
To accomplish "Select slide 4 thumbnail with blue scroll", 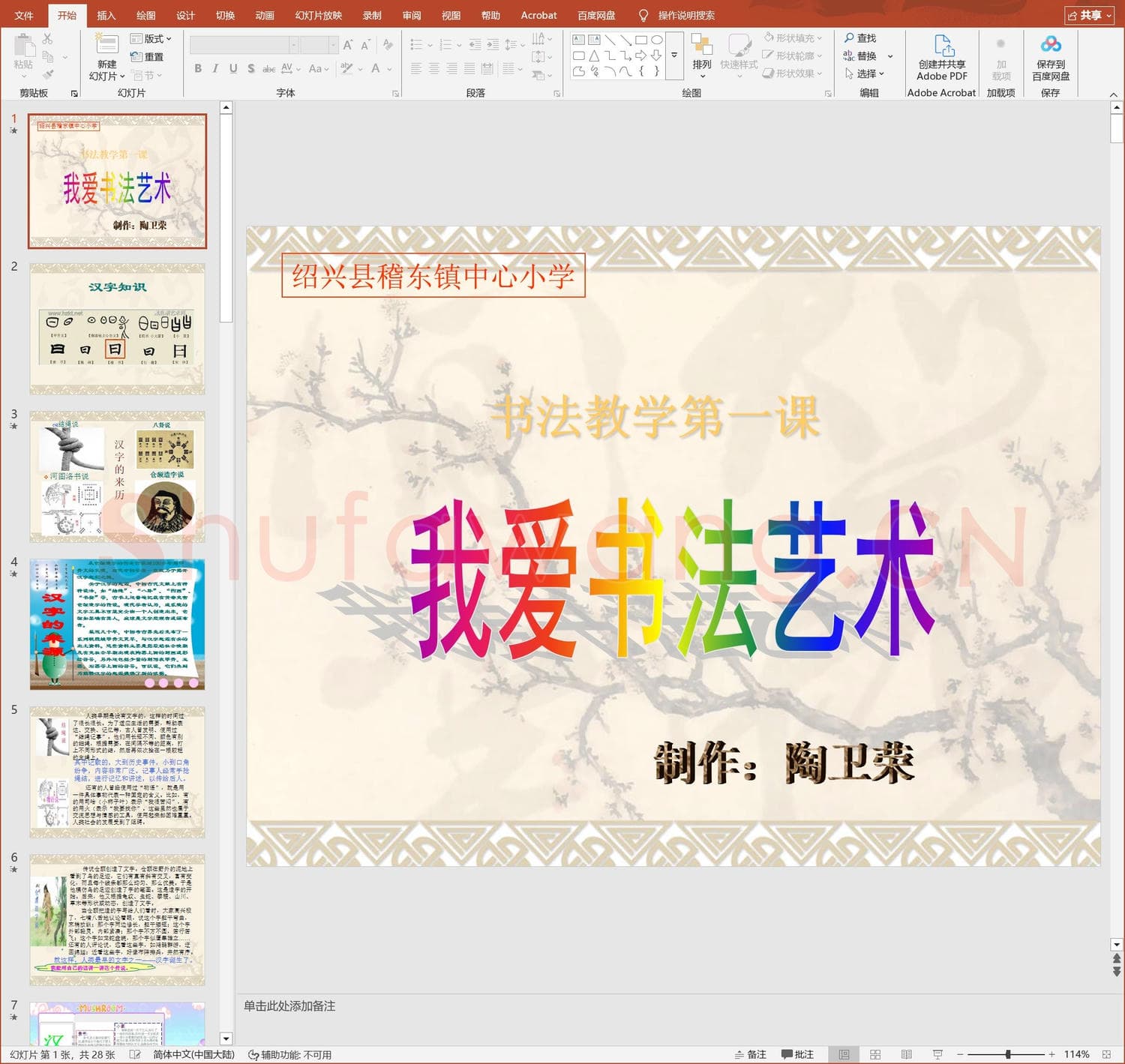I will point(117,624).
